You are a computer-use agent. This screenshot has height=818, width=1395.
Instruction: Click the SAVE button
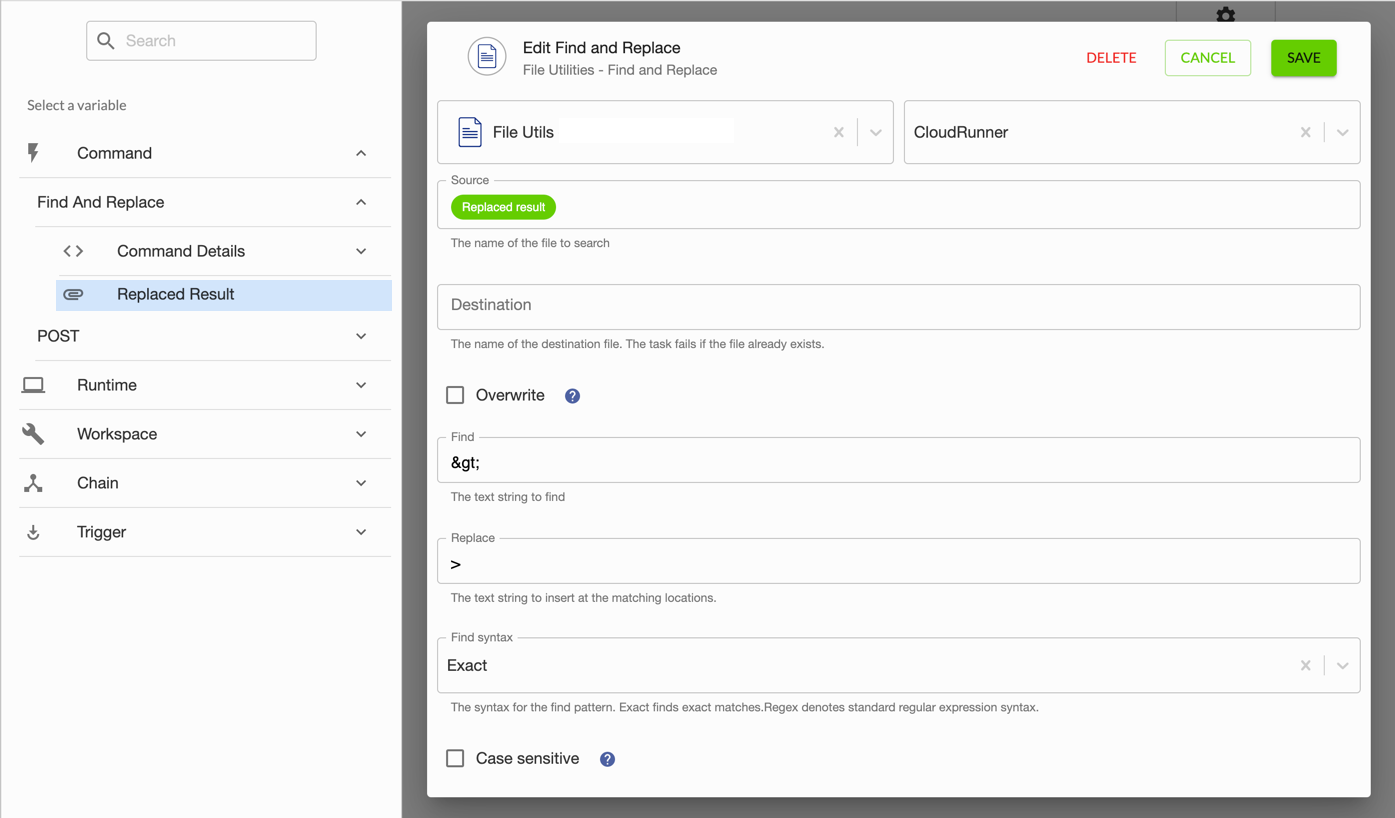(x=1303, y=58)
